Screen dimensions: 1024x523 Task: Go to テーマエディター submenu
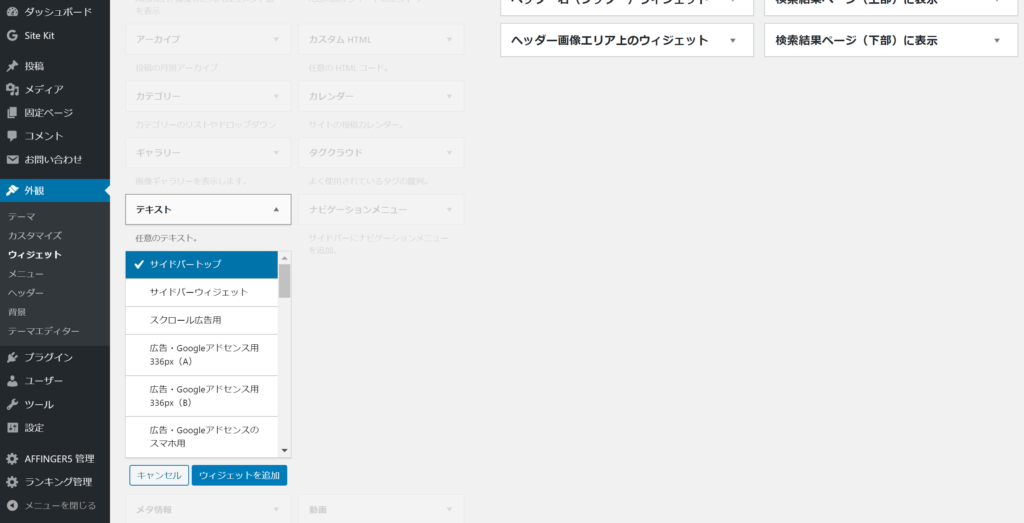[43, 331]
